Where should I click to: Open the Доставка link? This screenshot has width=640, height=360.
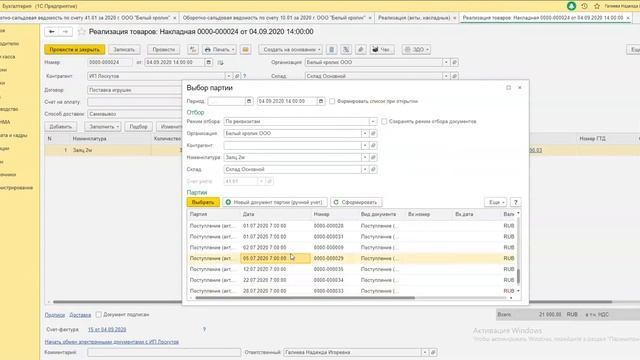80,315
